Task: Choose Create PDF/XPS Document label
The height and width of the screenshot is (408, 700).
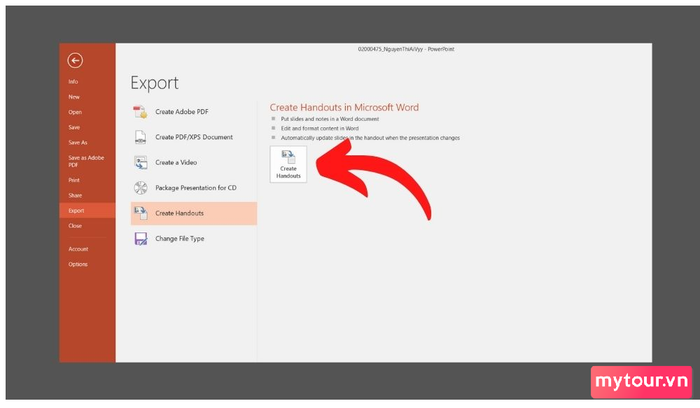Action: point(194,137)
